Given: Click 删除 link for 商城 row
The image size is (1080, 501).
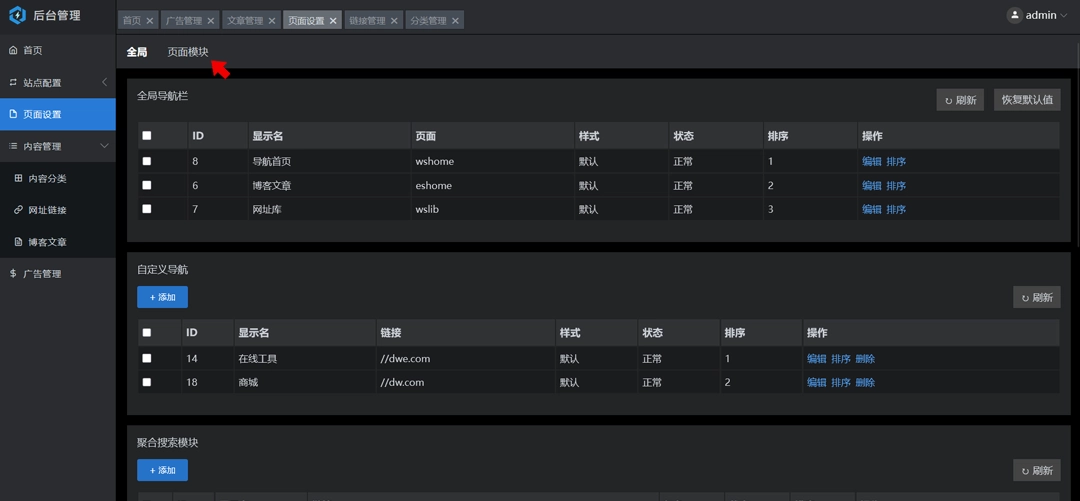Looking at the screenshot, I should [865, 382].
